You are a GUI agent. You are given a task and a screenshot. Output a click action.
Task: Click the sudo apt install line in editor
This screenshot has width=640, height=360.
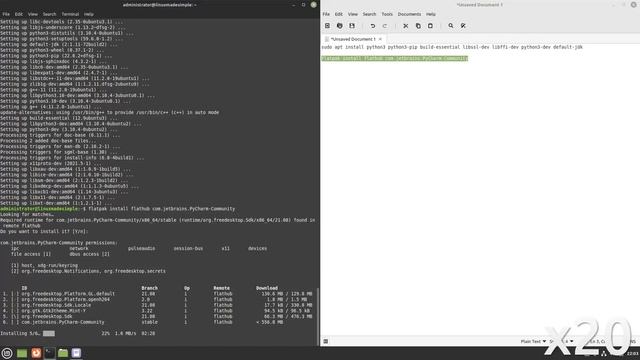point(452,47)
